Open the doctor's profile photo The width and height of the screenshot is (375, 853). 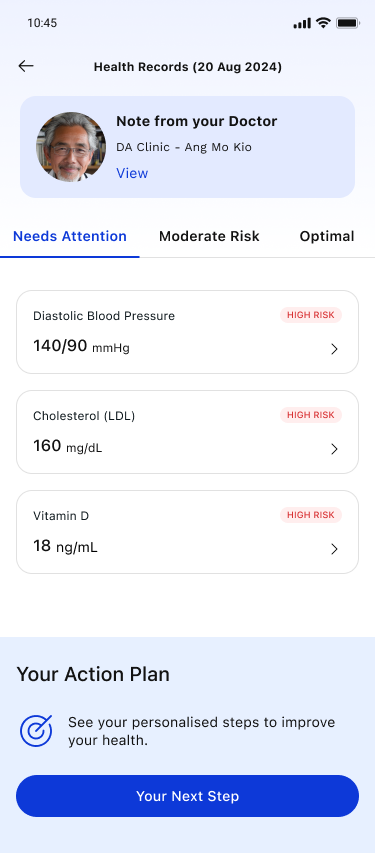71,147
